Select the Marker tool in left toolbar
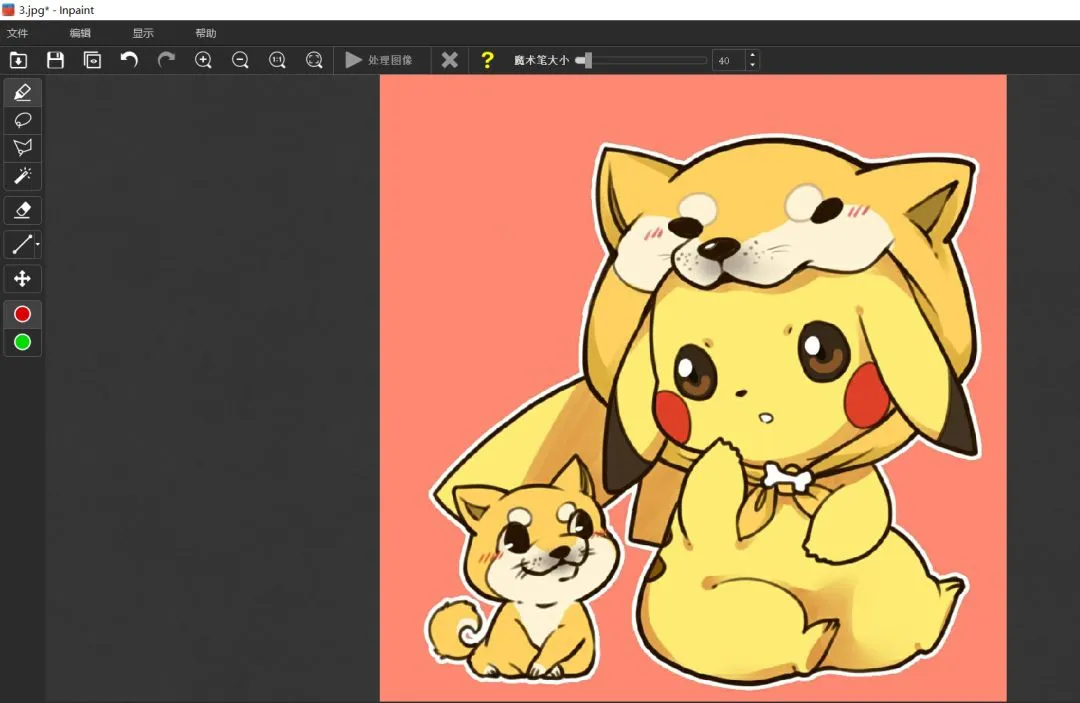Screen dimensions: 1080x703 pyautogui.click(x=22, y=93)
